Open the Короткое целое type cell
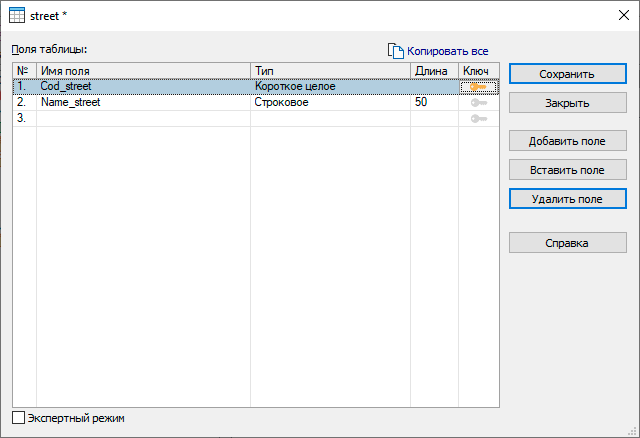 tap(329, 87)
